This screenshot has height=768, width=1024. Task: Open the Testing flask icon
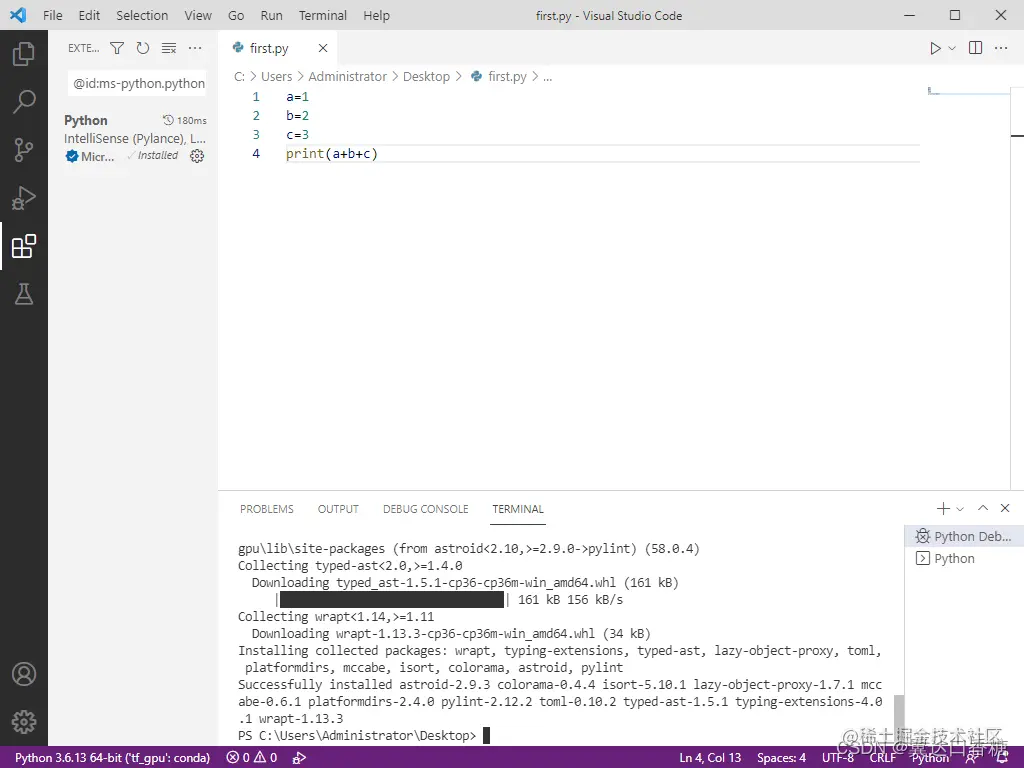(24, 294)
